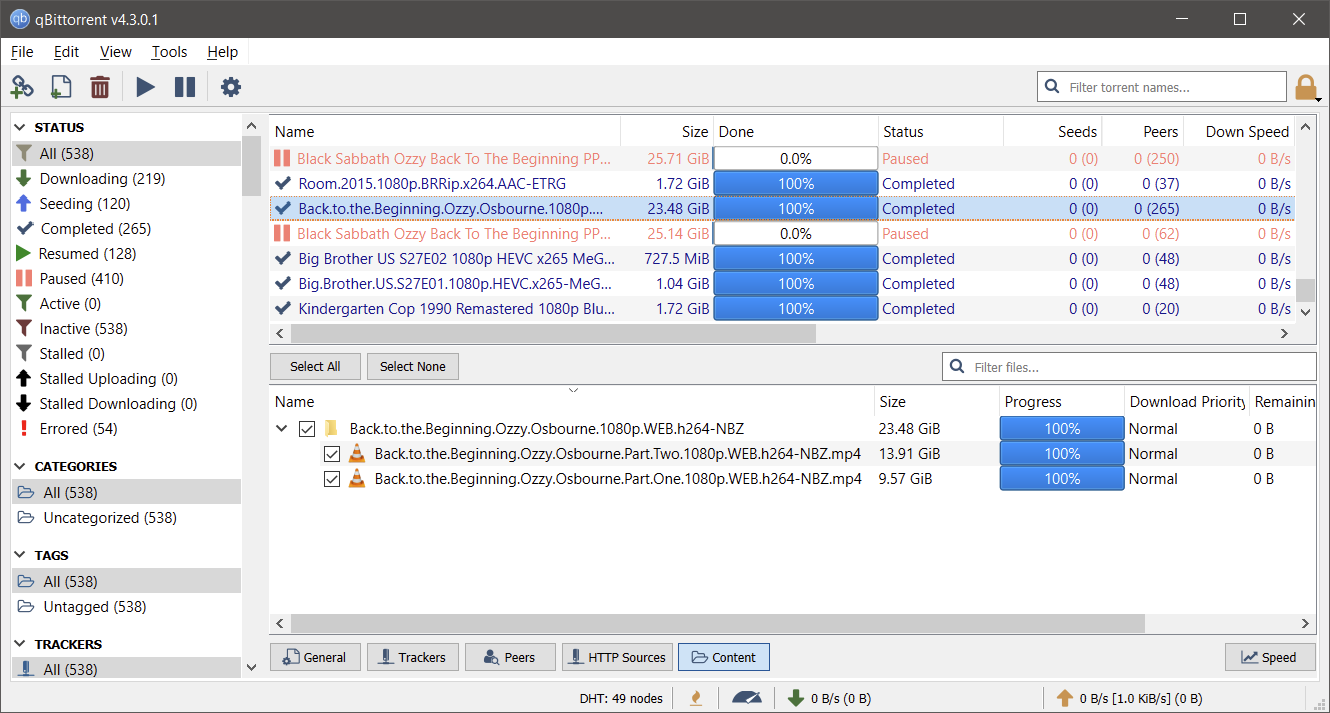The width and height of the screenshot is (1330, 713).
Task: Click the 100% progress bar of the Part.One file
Action: pyautogui.click(x=1062, y=479)
